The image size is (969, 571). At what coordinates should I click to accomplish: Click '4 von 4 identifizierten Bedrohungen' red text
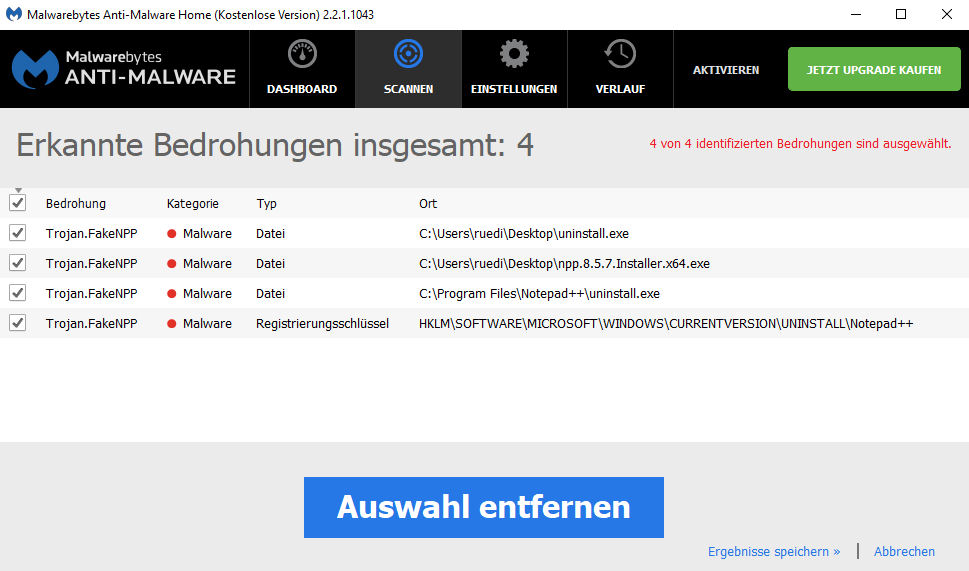coord(800,143)
